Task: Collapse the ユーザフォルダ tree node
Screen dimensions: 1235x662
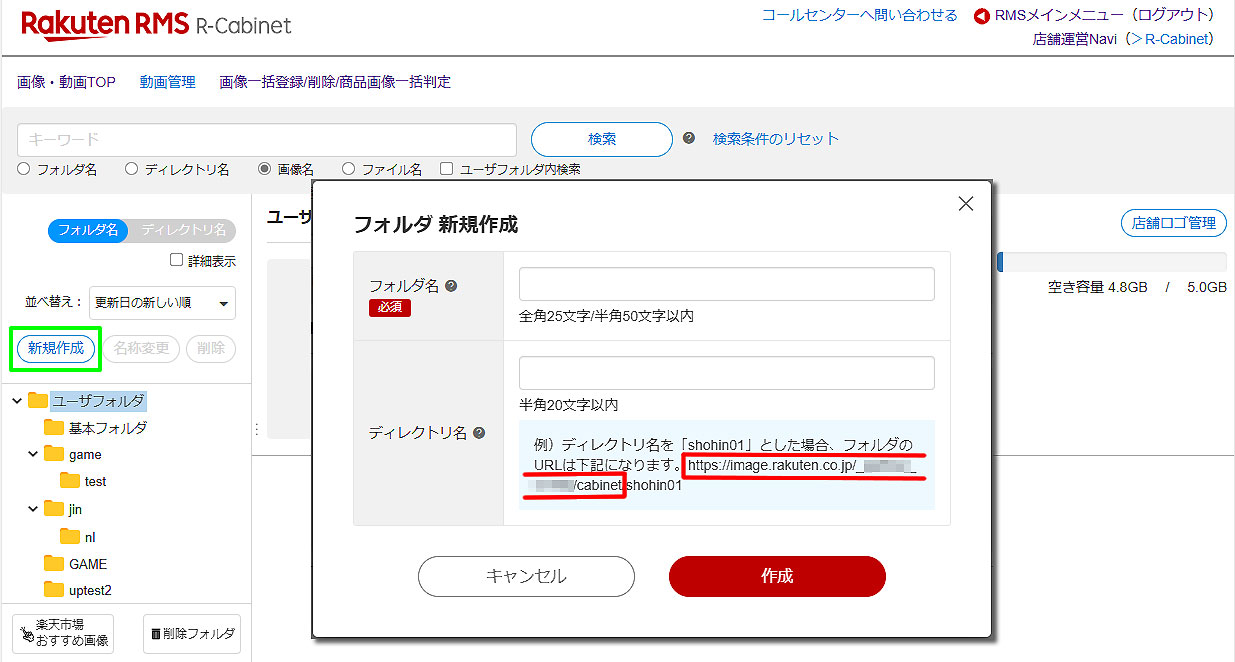Action: click(x=17, y=401)
